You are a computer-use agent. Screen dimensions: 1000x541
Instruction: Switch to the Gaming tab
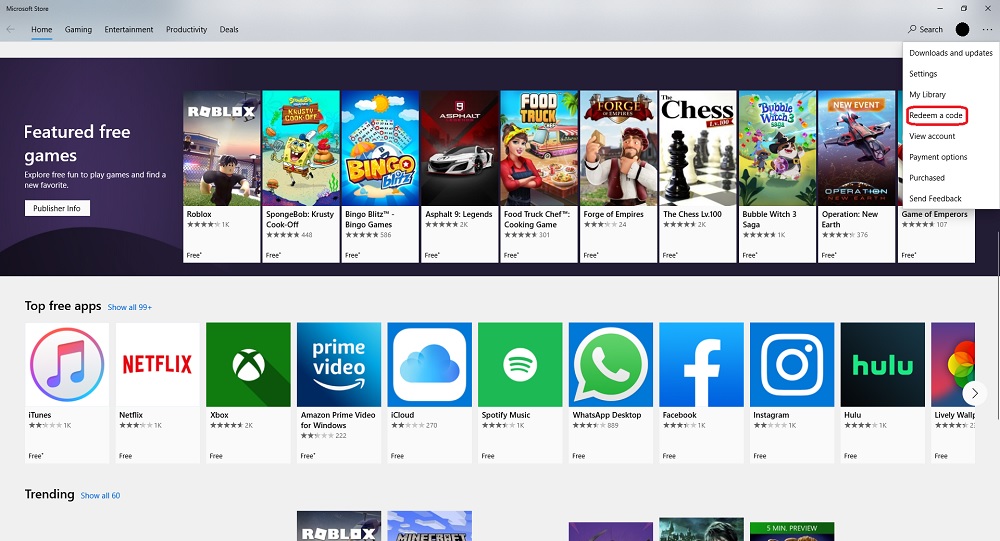[x=78, y=30]
